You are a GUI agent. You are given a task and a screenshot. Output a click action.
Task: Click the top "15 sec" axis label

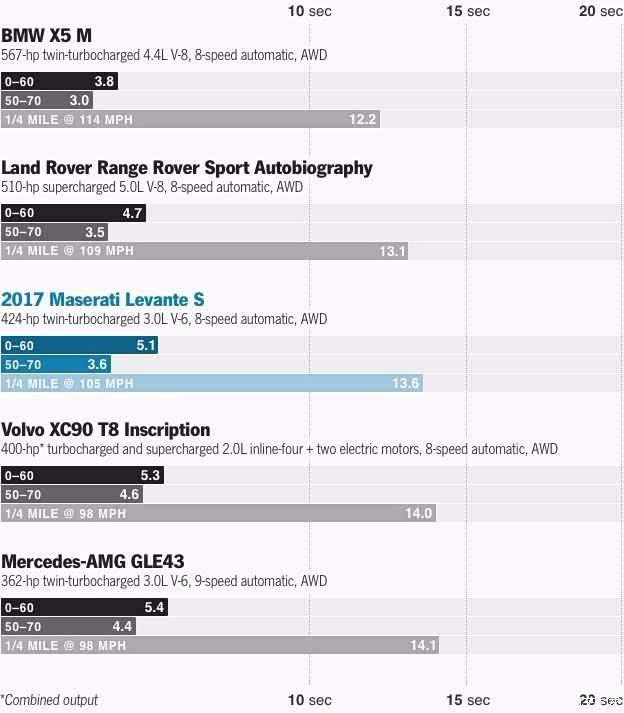pyautogui.click(x=466, y=11)
